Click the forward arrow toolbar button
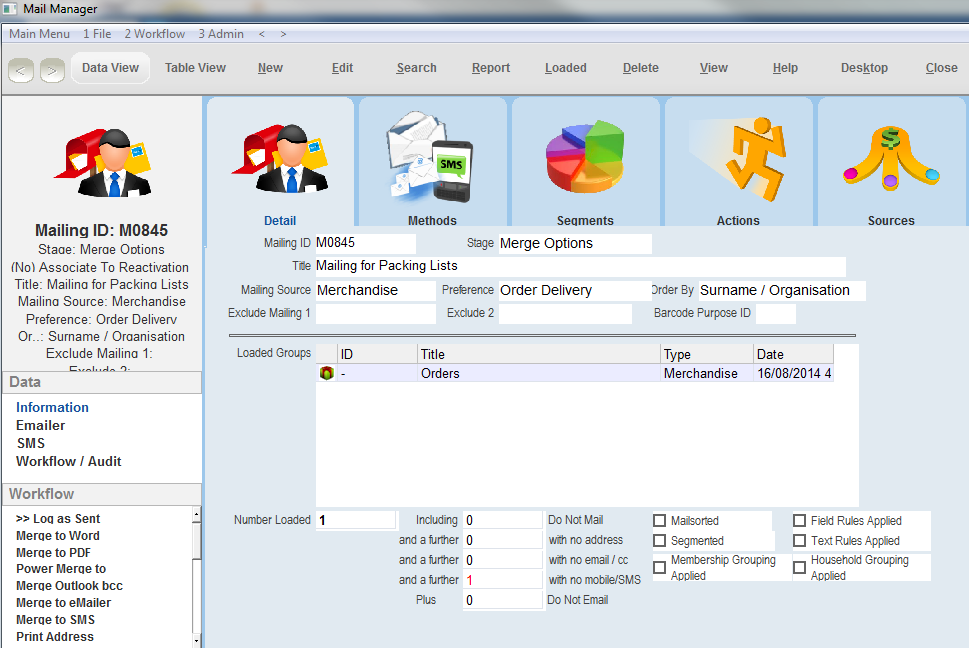 click(x=53, y=70)
